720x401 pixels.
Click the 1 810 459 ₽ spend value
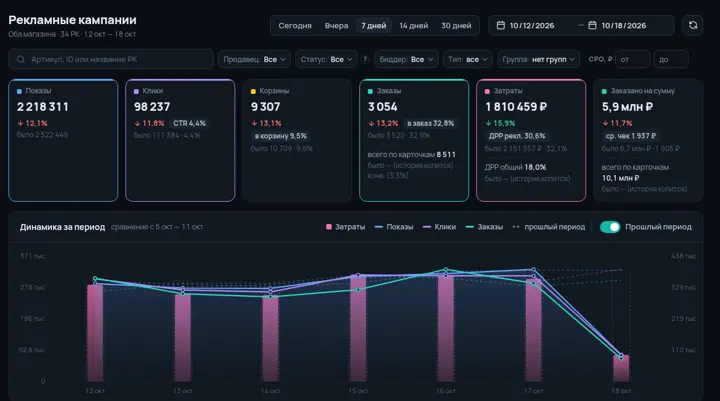click(516, 107)
